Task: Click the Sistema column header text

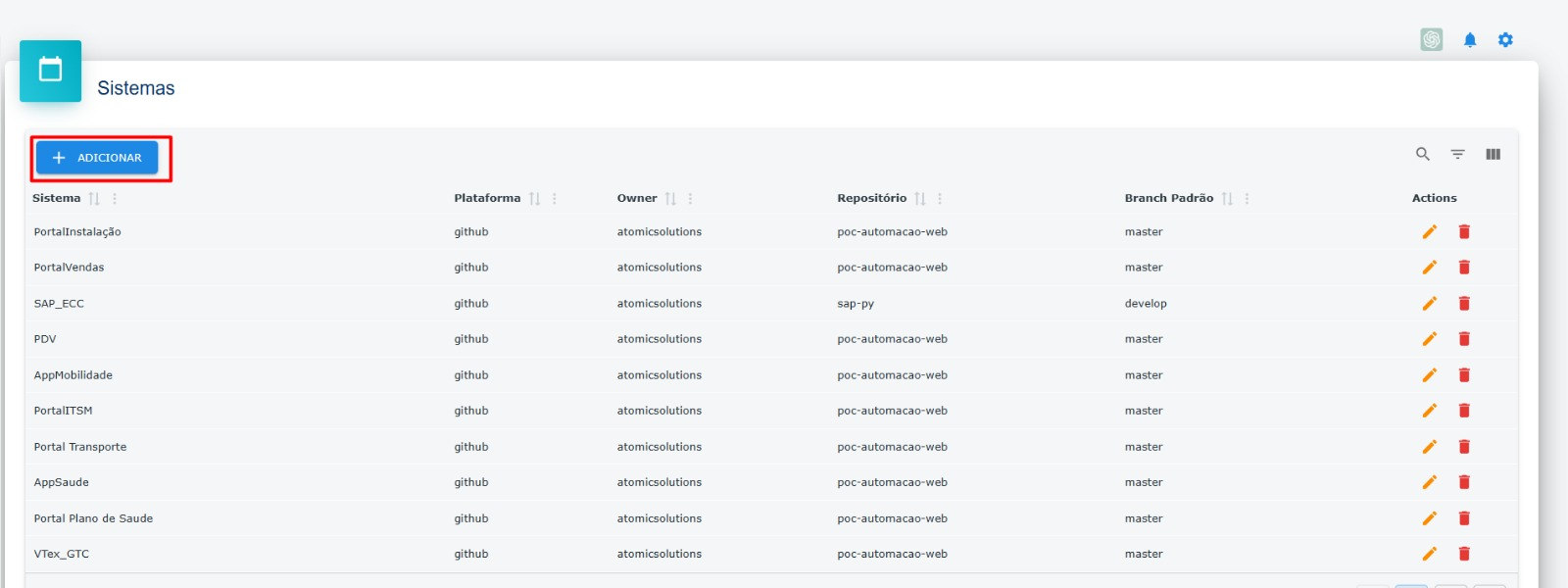Action: click(57, 198)
